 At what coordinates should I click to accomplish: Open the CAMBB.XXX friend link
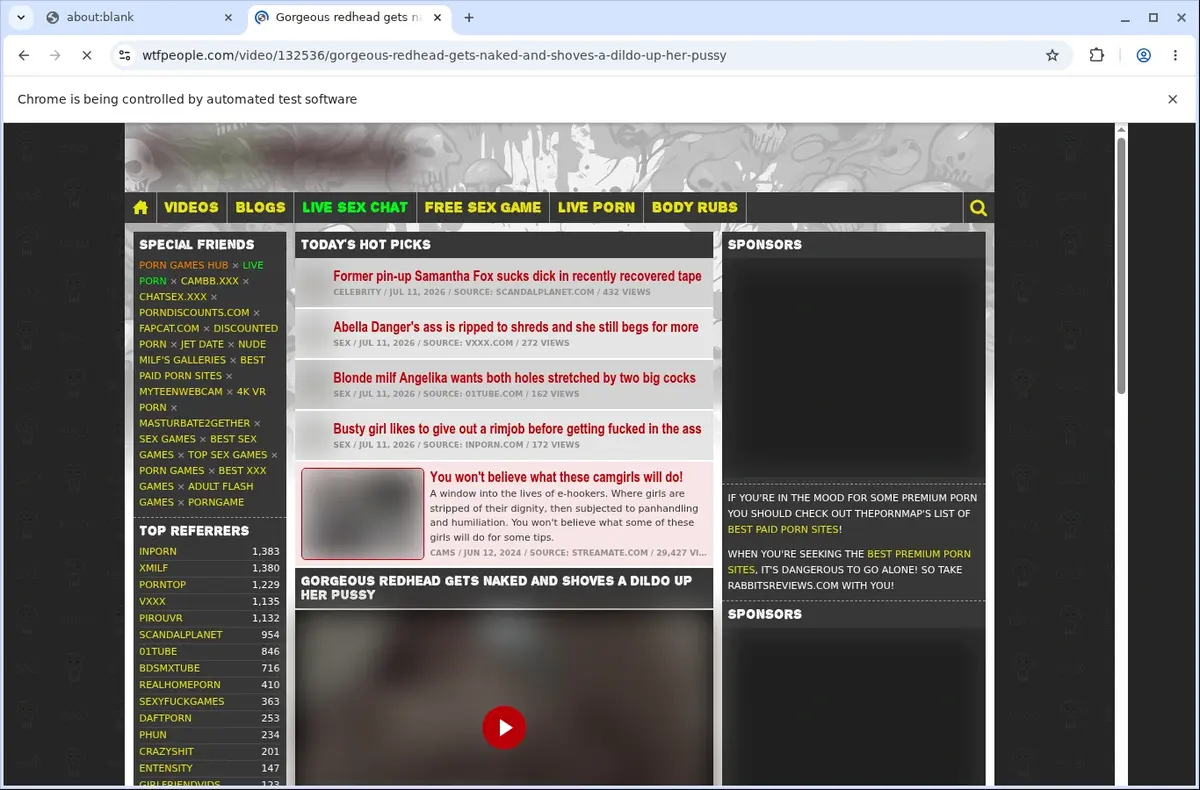210,281
